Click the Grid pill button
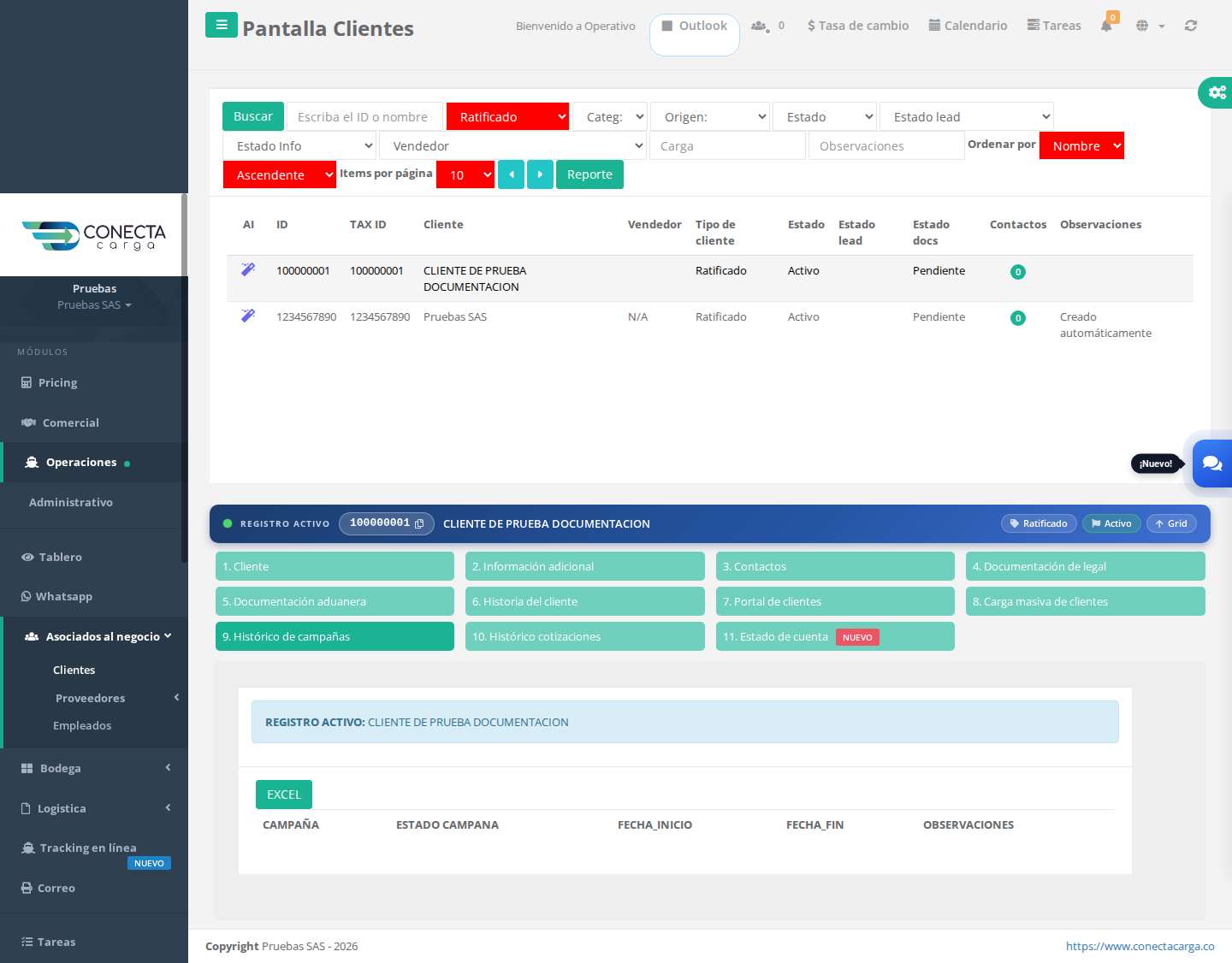The height and width of the screenshot is (963, 1232). (1171, 523)
